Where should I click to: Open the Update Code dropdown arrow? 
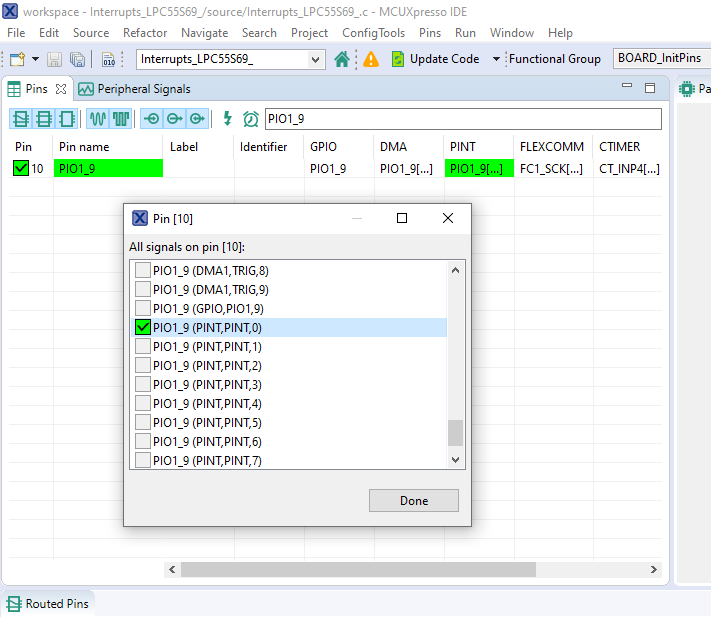pos(496,59)
